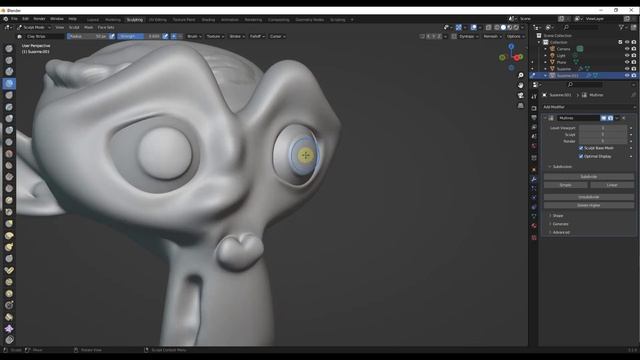The width and height of the screenshot is (640, 360).
Task: Open the Brush settings dropdown
Action: [x=194, y=36]
